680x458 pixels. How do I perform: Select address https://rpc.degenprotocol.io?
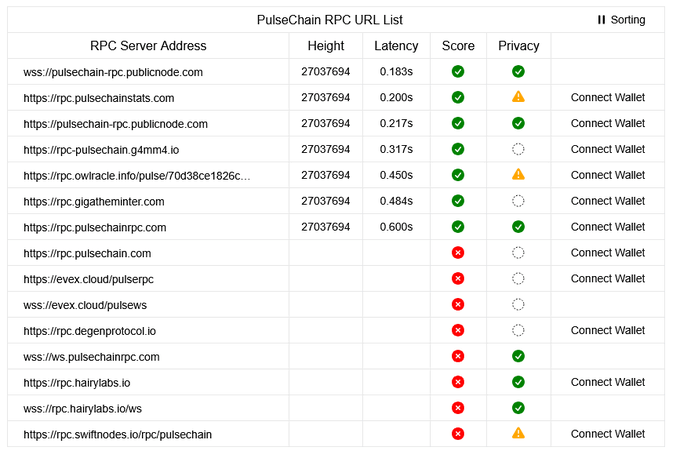pyautogui.click(x=89, y=331)
